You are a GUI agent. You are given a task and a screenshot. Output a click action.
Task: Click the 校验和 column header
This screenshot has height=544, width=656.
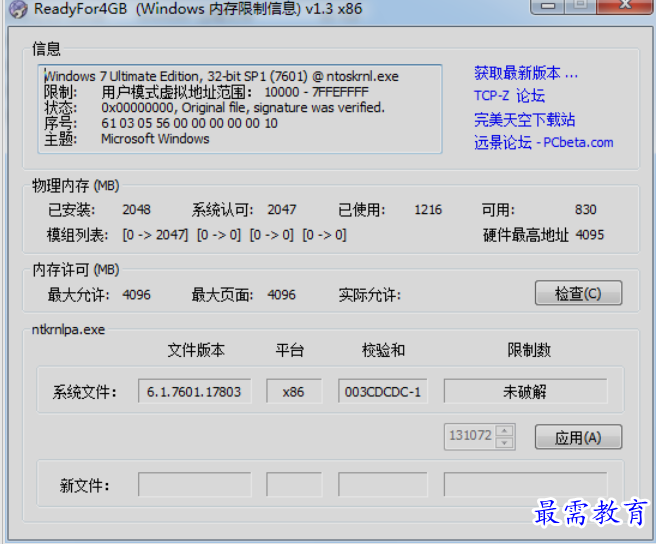tap(383, 350)
